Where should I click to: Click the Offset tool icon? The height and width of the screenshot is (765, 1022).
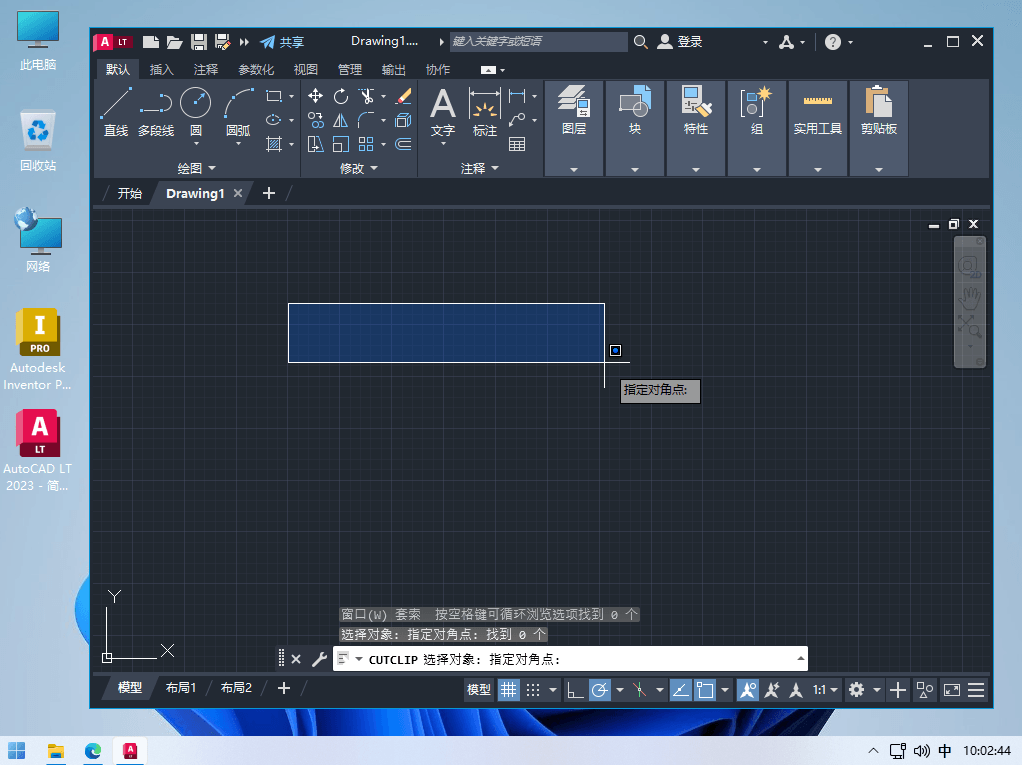point(403,144)
